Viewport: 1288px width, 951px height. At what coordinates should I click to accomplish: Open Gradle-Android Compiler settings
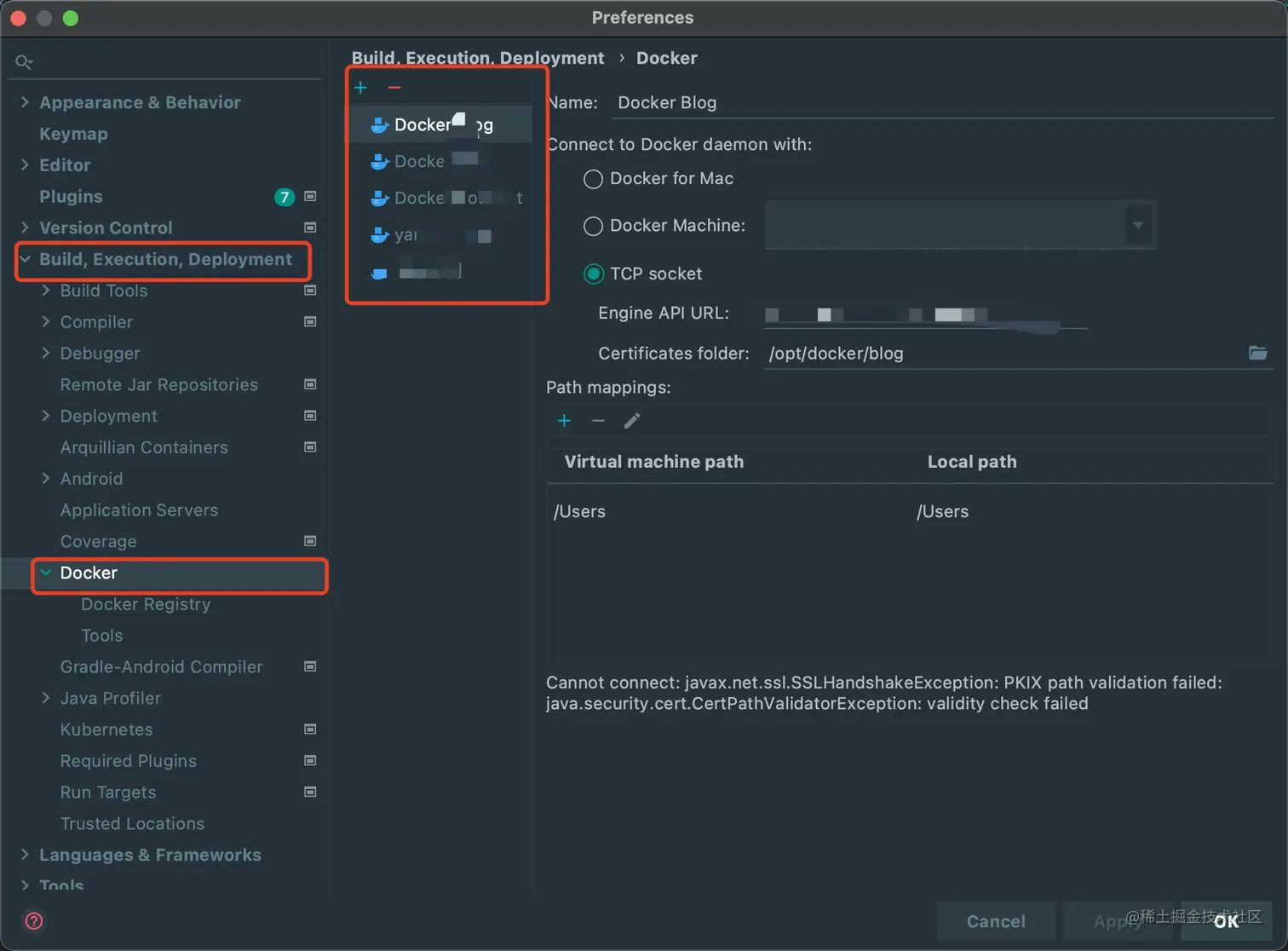click(x=161, y=667)
